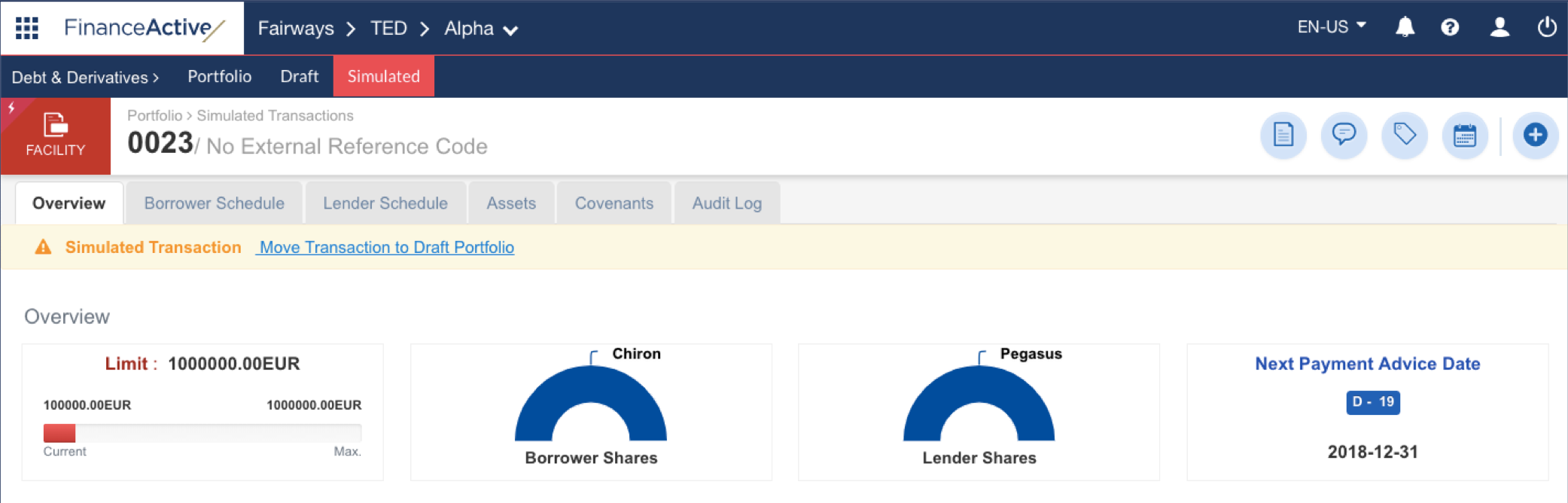Open the help question mark icon
The image size is (1568, 503).
click(1449, 28)
